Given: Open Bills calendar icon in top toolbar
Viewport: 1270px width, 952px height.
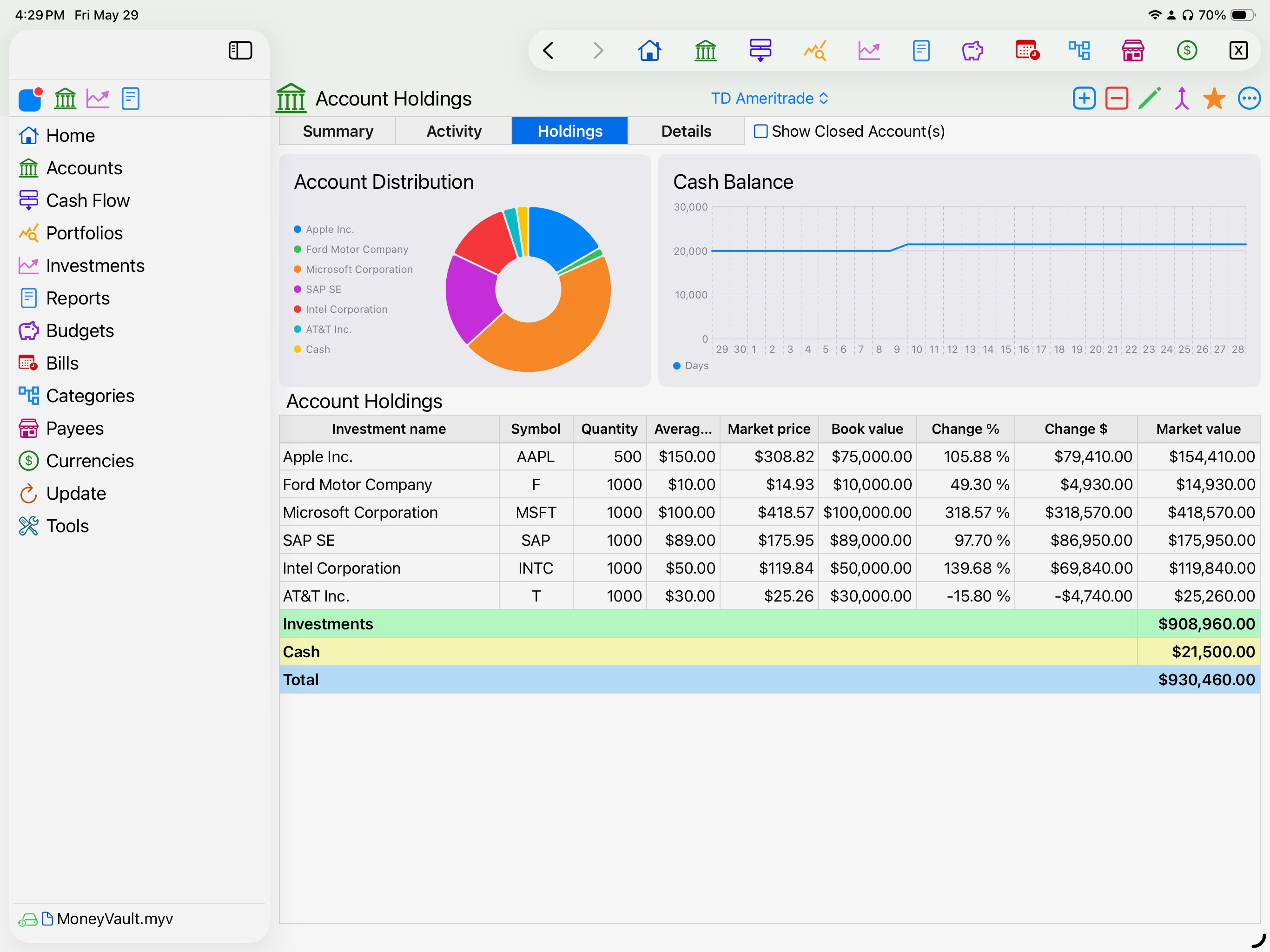Looking at the screenshot, I should pyautogui.click(x=1027, y=51).
